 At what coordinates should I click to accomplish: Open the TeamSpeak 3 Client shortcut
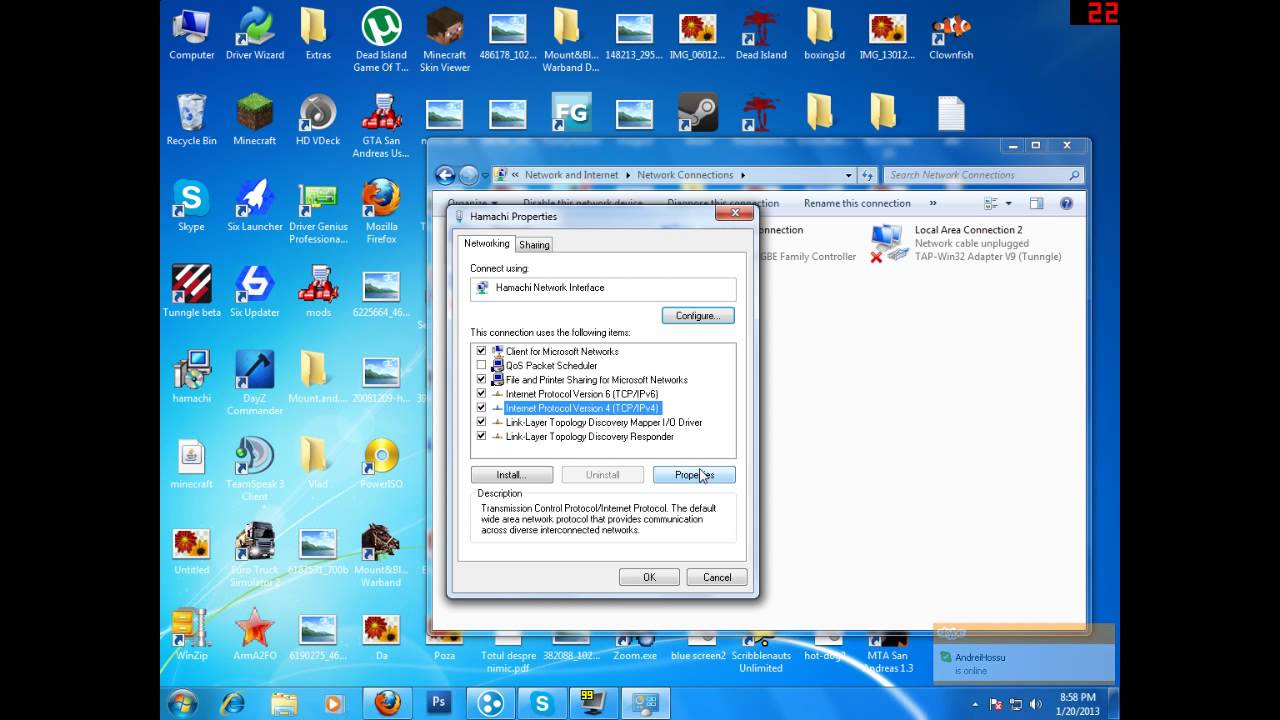click(x=254, y=468)
